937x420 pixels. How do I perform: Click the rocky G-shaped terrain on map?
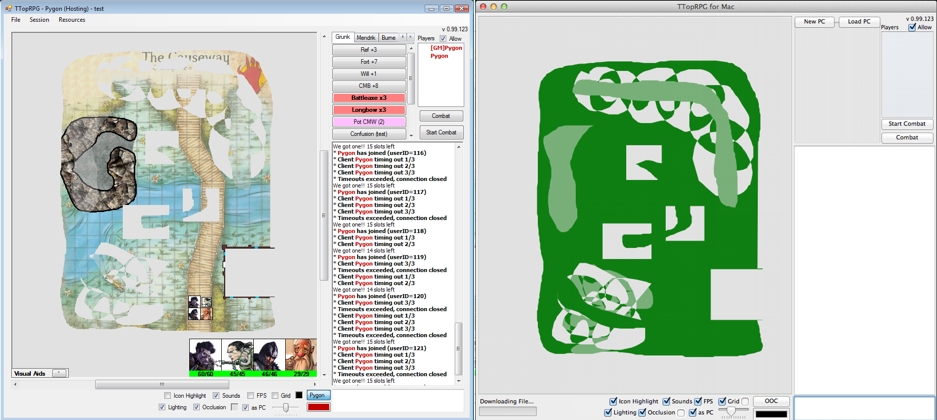tap(99, 163)
